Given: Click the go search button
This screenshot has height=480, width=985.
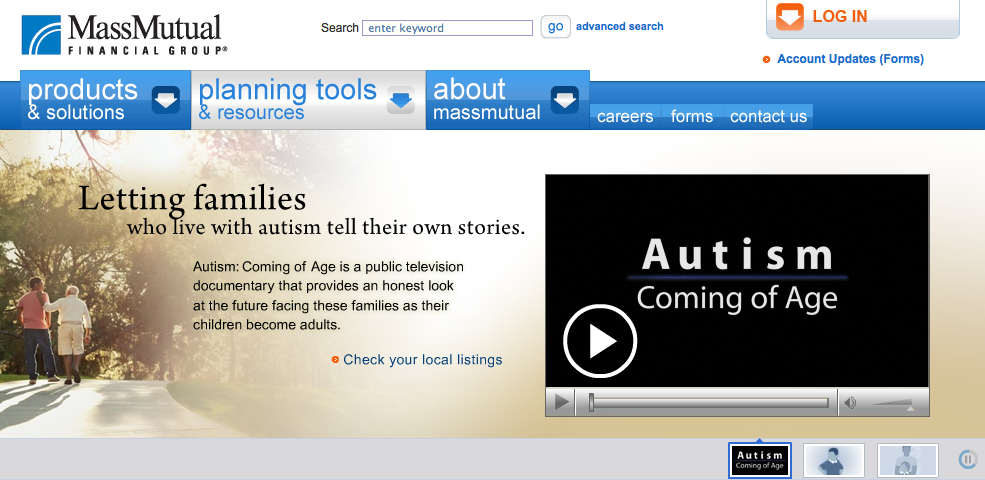Looking at the screenshot, I should click(x=555, y=27).
